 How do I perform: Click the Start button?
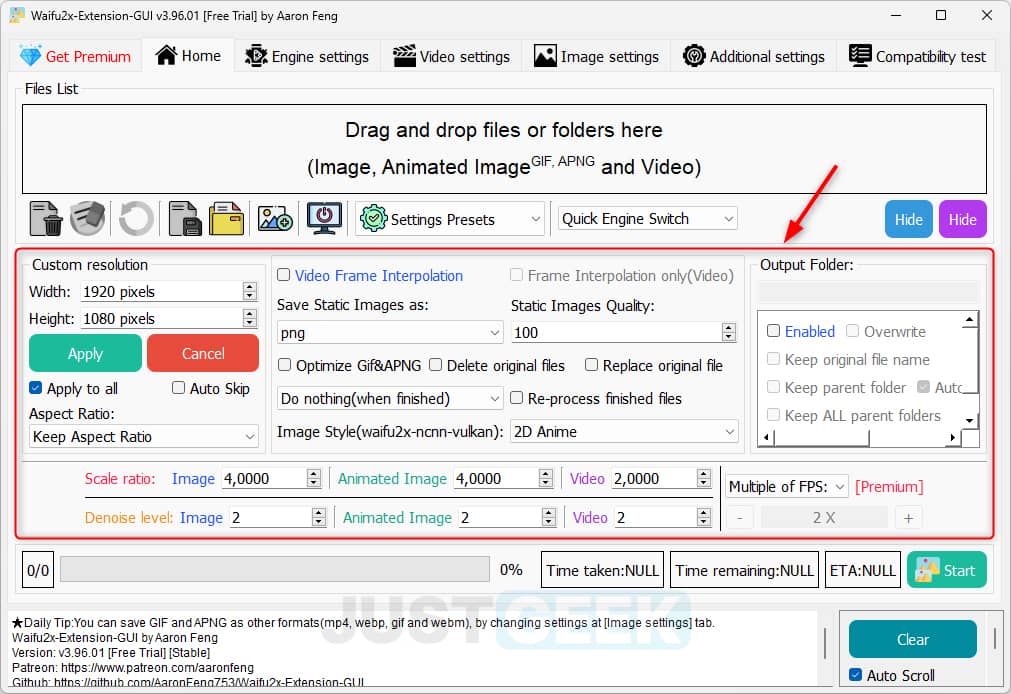pos(947,570)
